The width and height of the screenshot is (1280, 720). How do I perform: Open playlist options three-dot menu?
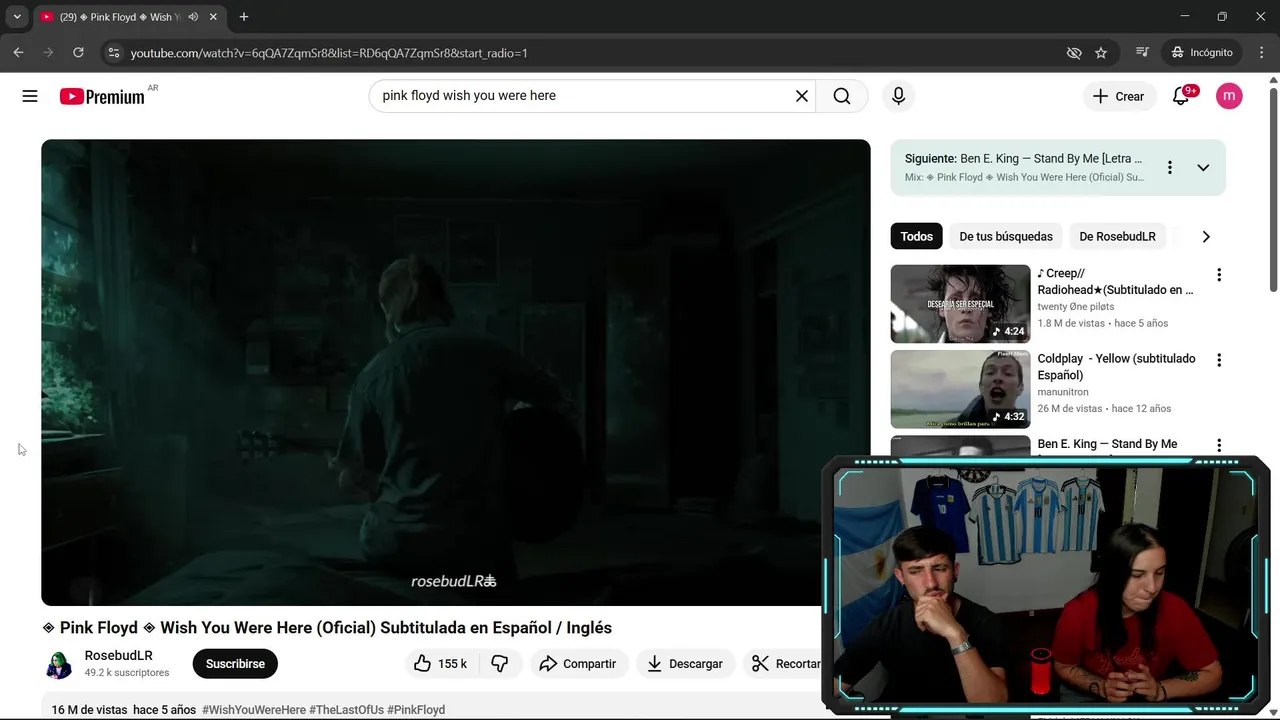1169,168
